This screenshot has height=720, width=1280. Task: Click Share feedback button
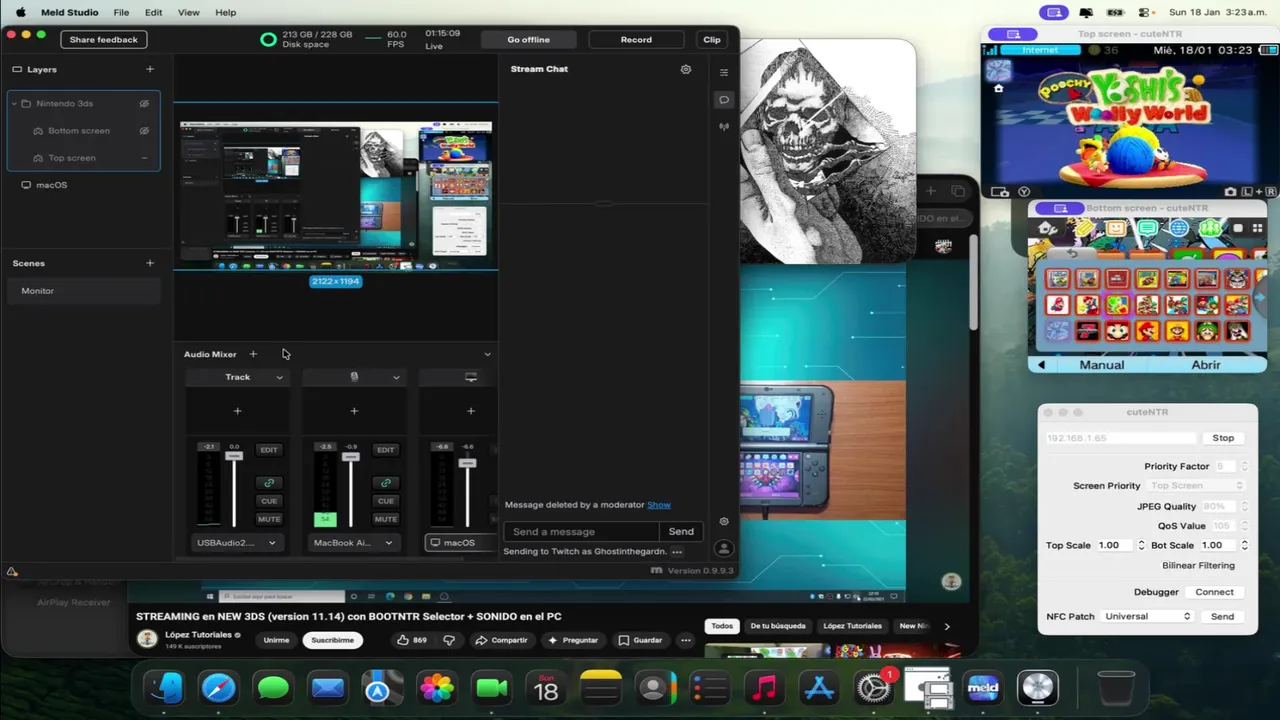pos(104,39)
